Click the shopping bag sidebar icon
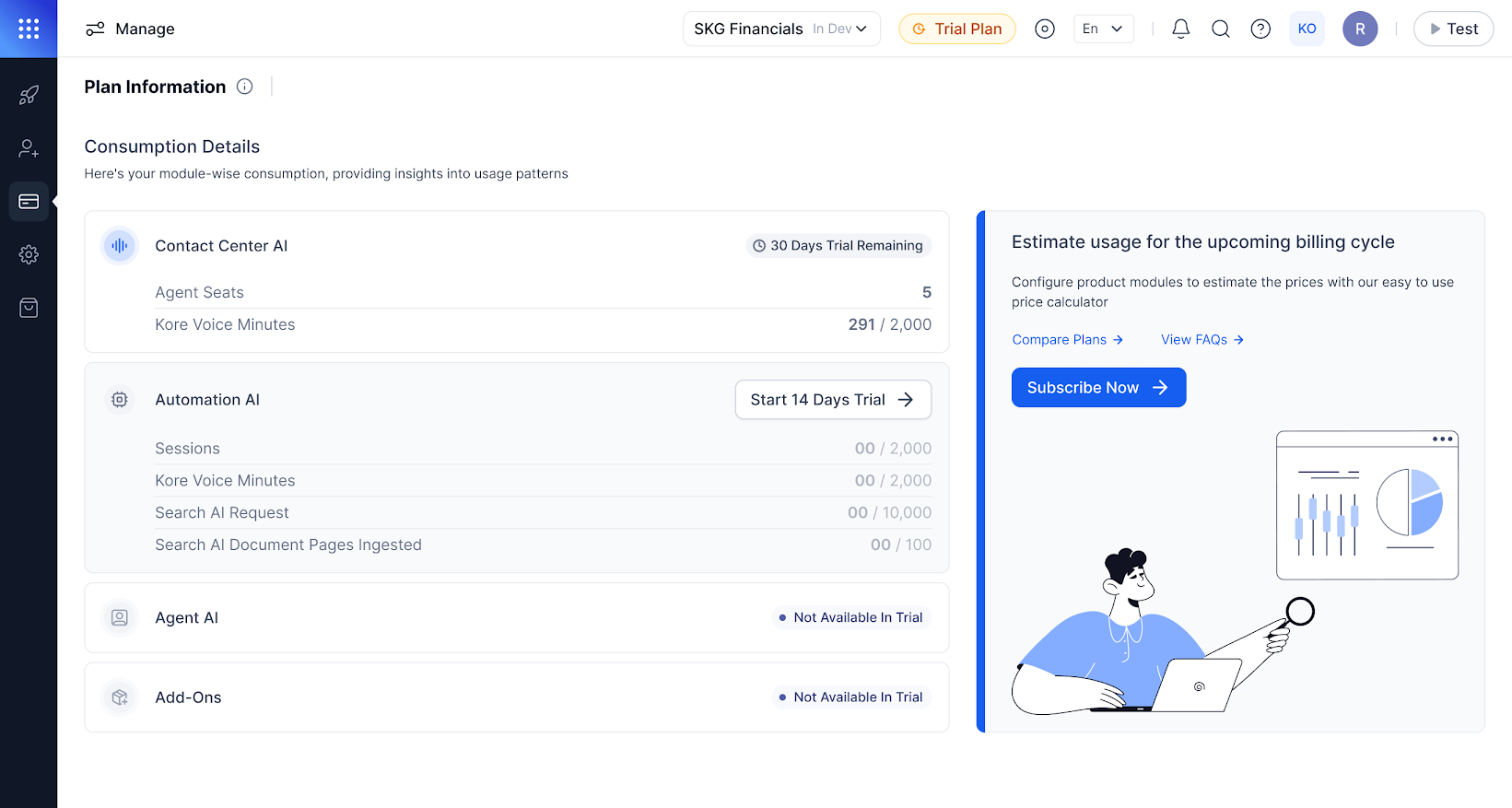This screenshot has height=808, width=1512. [x=29, y=308]
